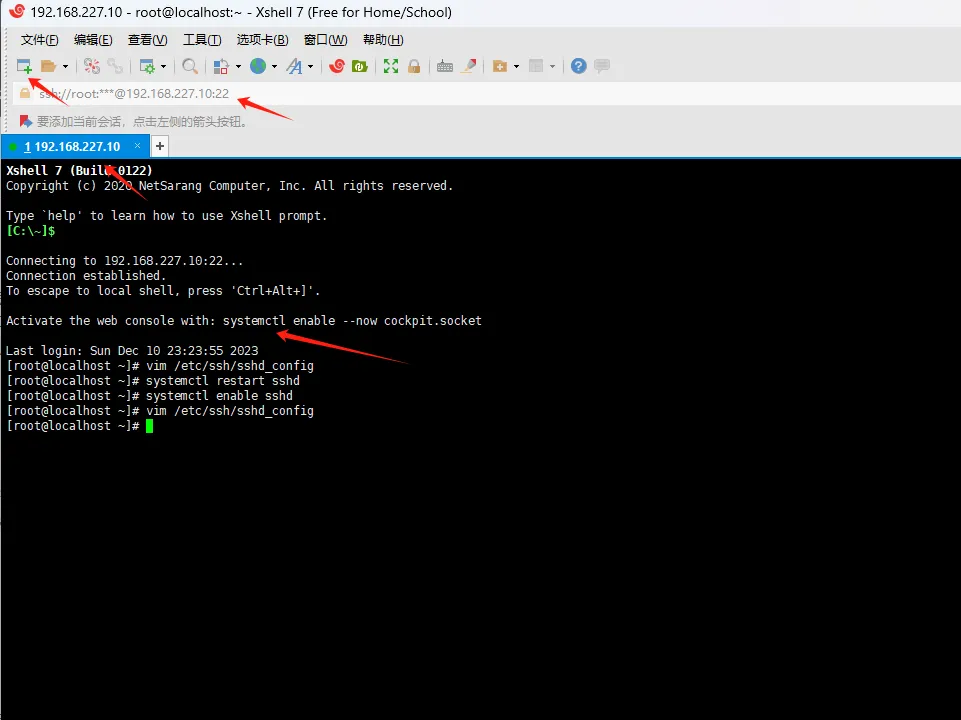Open the 窗口(W) menu

[x=325, y=40]
